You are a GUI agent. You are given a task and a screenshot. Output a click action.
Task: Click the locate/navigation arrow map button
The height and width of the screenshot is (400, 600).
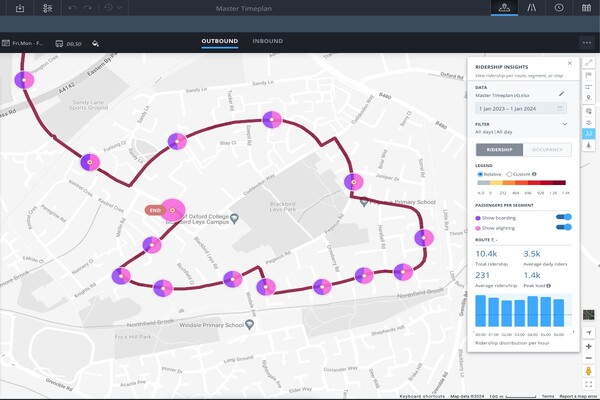pos(589,332)
